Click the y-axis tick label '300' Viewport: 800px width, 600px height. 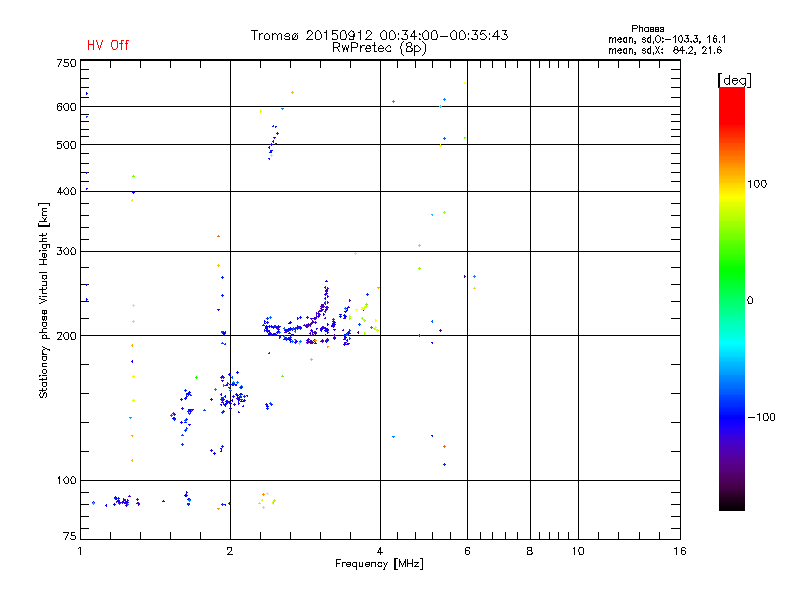point(66,252)
